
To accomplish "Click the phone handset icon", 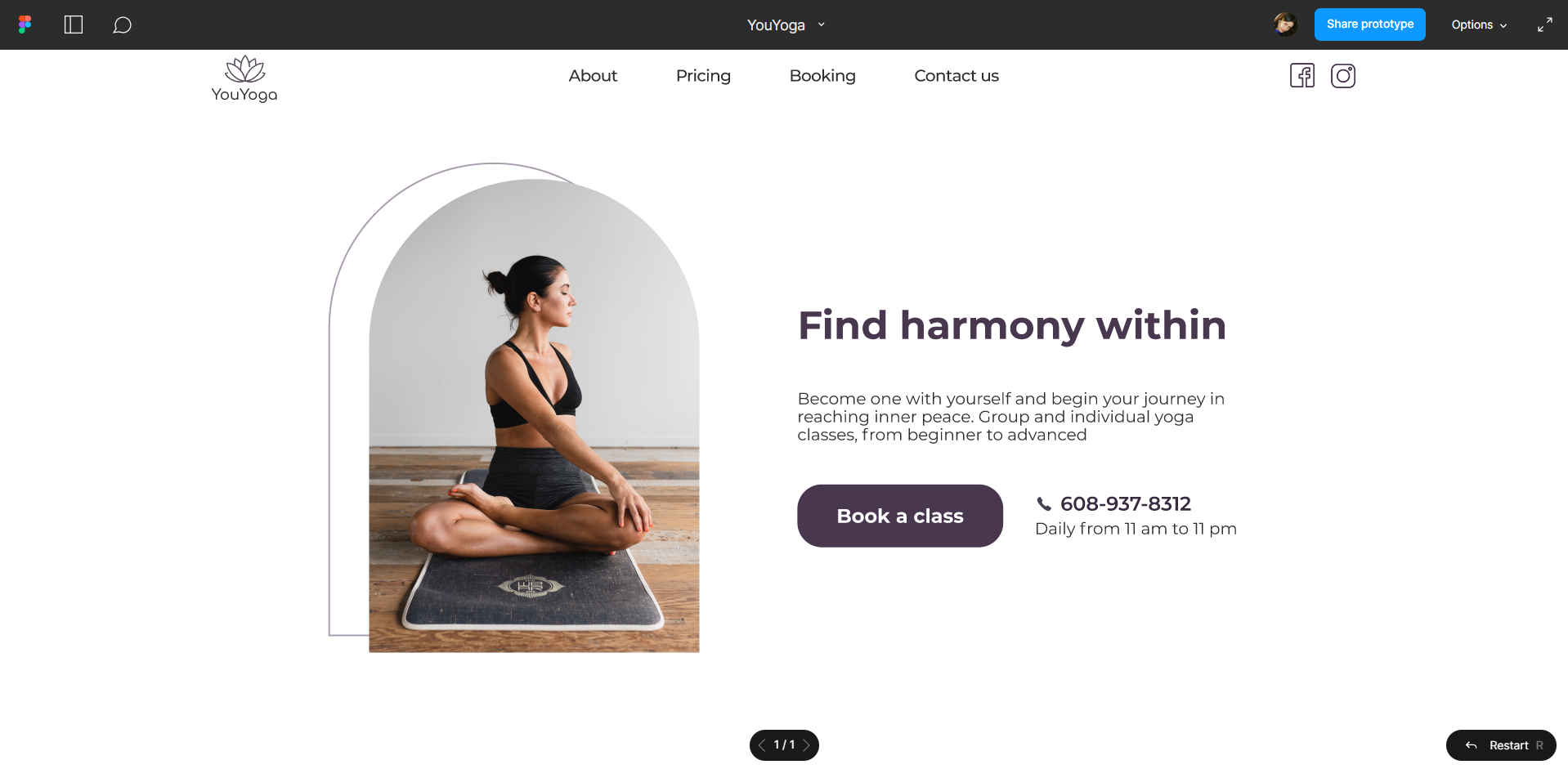I will 1044,503.
